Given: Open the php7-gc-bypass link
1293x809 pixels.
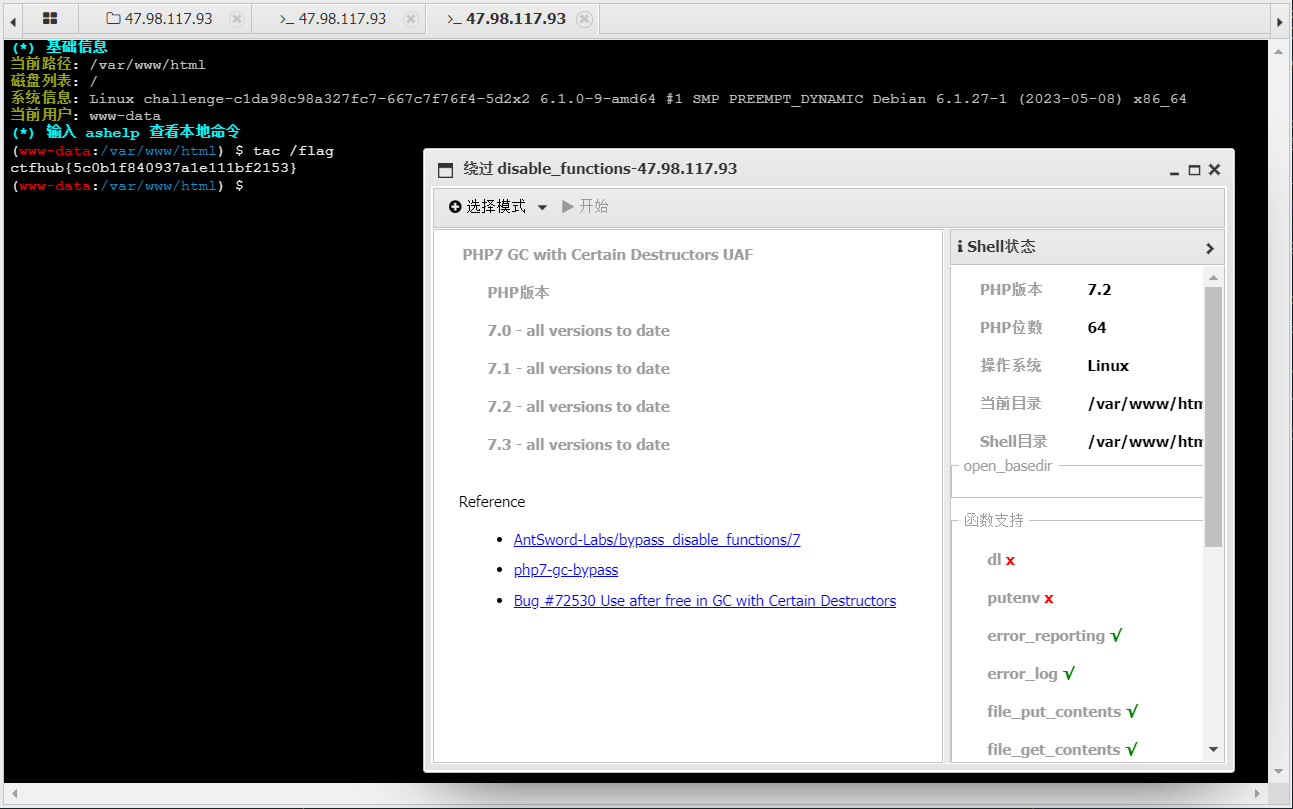Looking at the screenshot, I should [x=566, y=570].
